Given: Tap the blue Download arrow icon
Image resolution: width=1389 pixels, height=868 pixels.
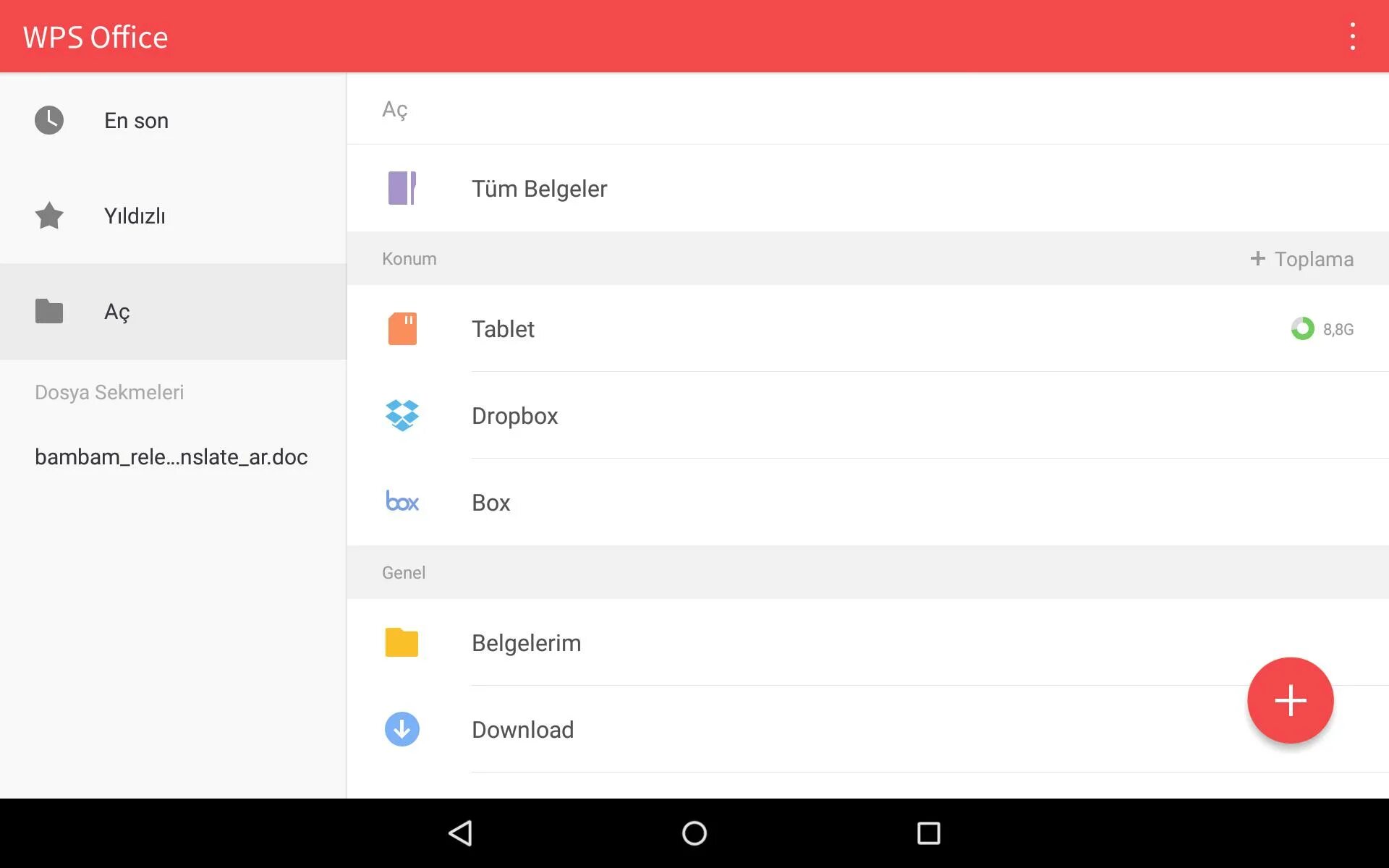Looking at the screenshot, I should [402, 729].
